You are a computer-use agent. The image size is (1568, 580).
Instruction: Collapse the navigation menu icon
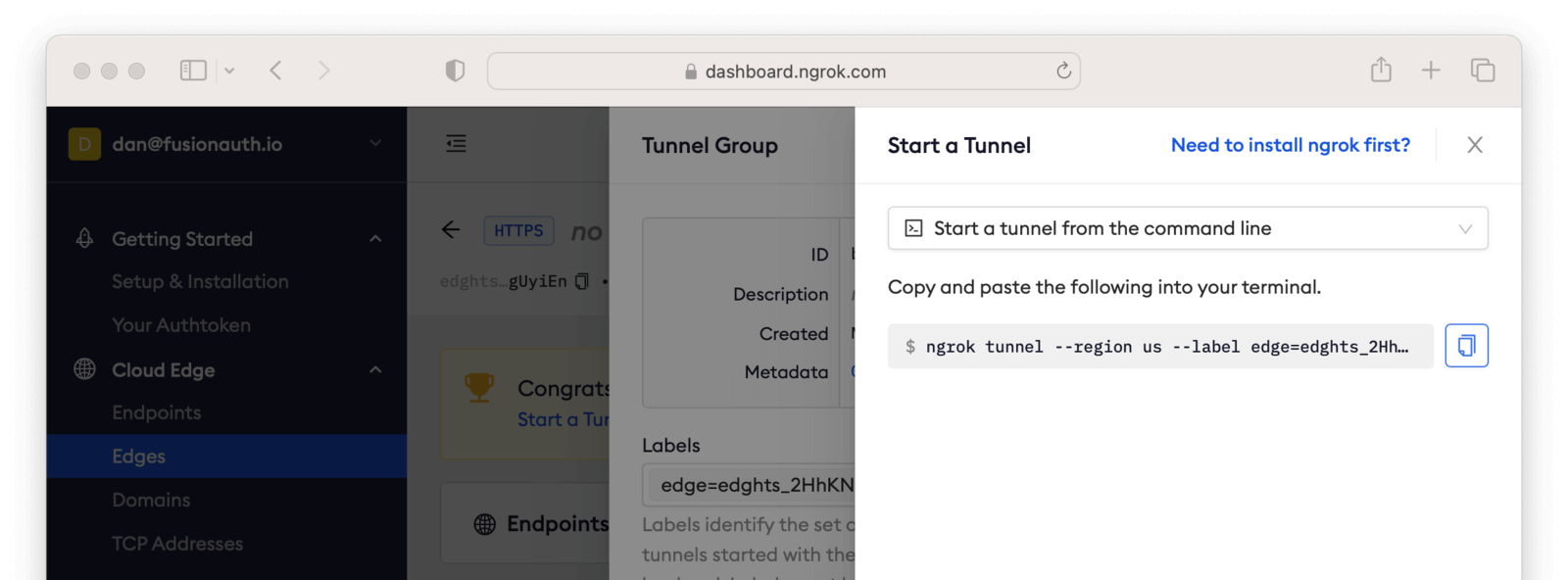[x=457, y=144]
